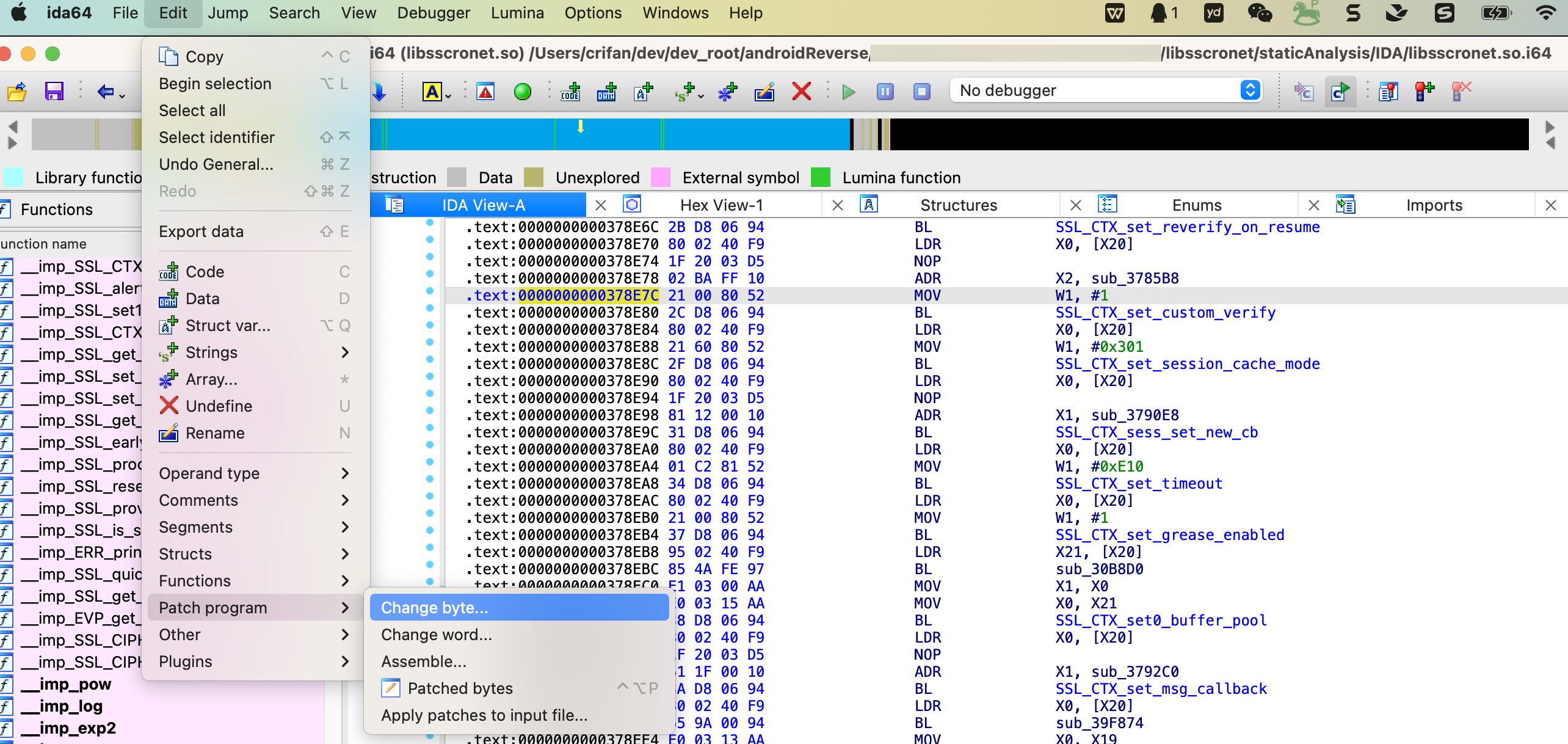This screenshot has height=744, width=1568.
Task: Choose 'Assemble...' menu entry
Action: [x=519, y=662]
